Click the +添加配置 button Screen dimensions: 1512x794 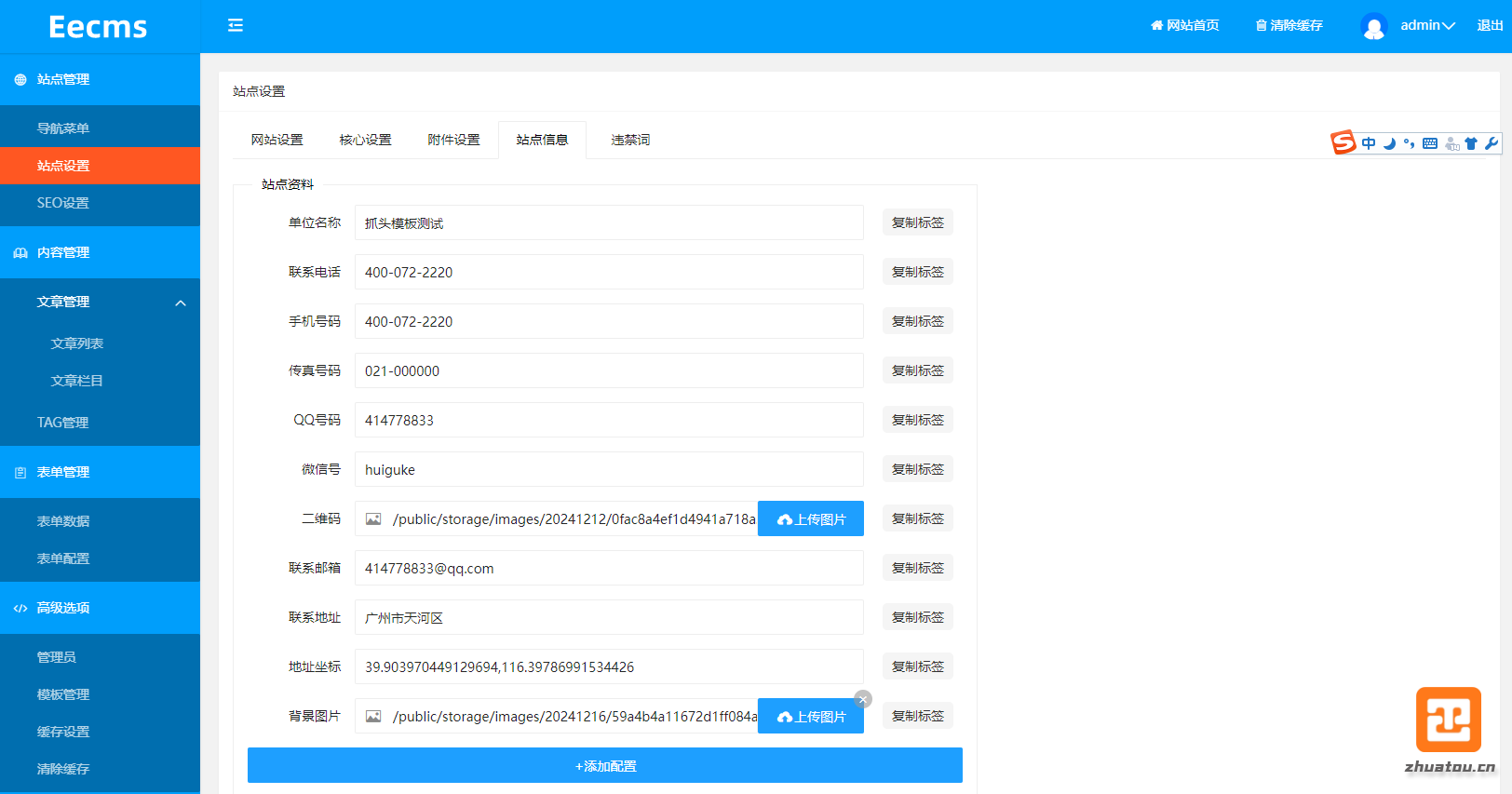[605, 766]
